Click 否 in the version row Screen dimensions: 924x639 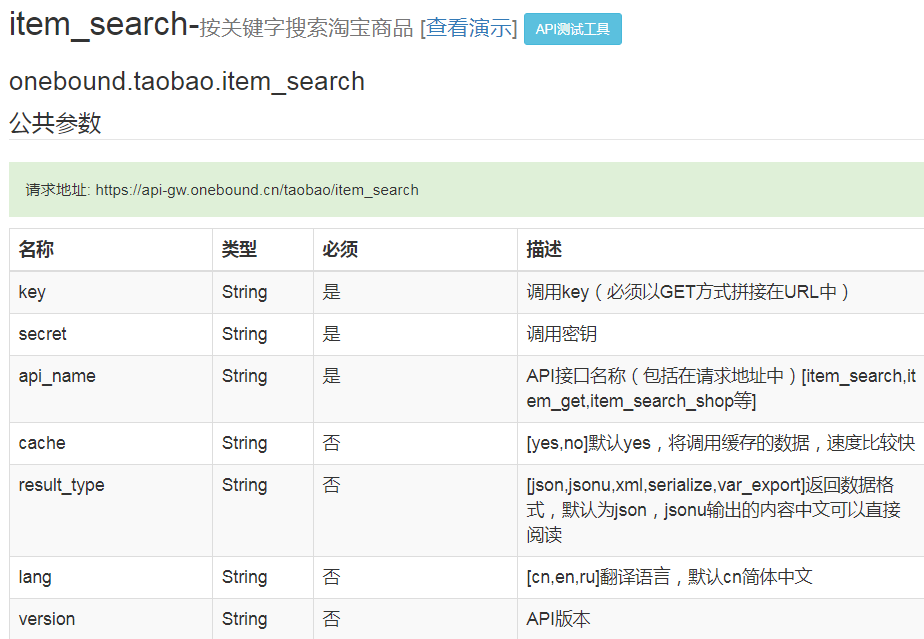click(331, 620)
